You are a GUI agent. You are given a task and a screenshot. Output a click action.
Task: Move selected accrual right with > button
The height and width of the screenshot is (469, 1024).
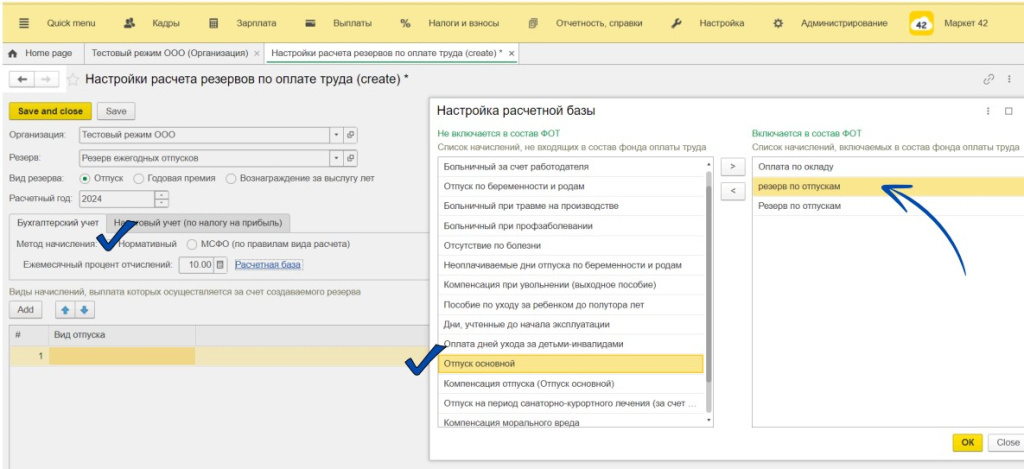(732, 166)
